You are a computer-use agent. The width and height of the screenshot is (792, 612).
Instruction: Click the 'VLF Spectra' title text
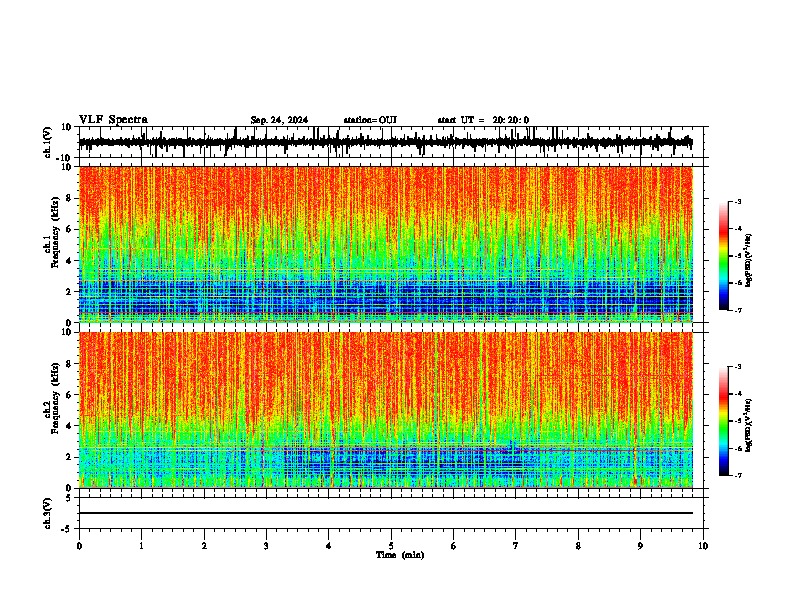tap(113, 120)
